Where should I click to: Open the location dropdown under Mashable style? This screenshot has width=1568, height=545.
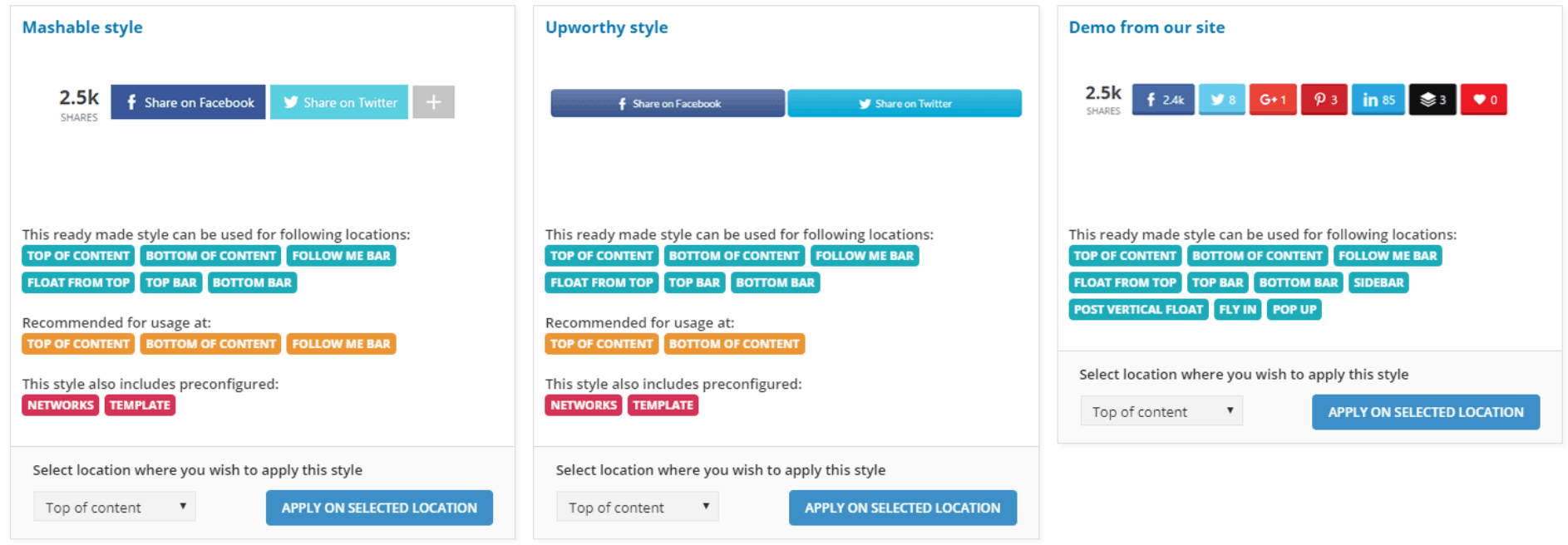click(x=114, y=507)
